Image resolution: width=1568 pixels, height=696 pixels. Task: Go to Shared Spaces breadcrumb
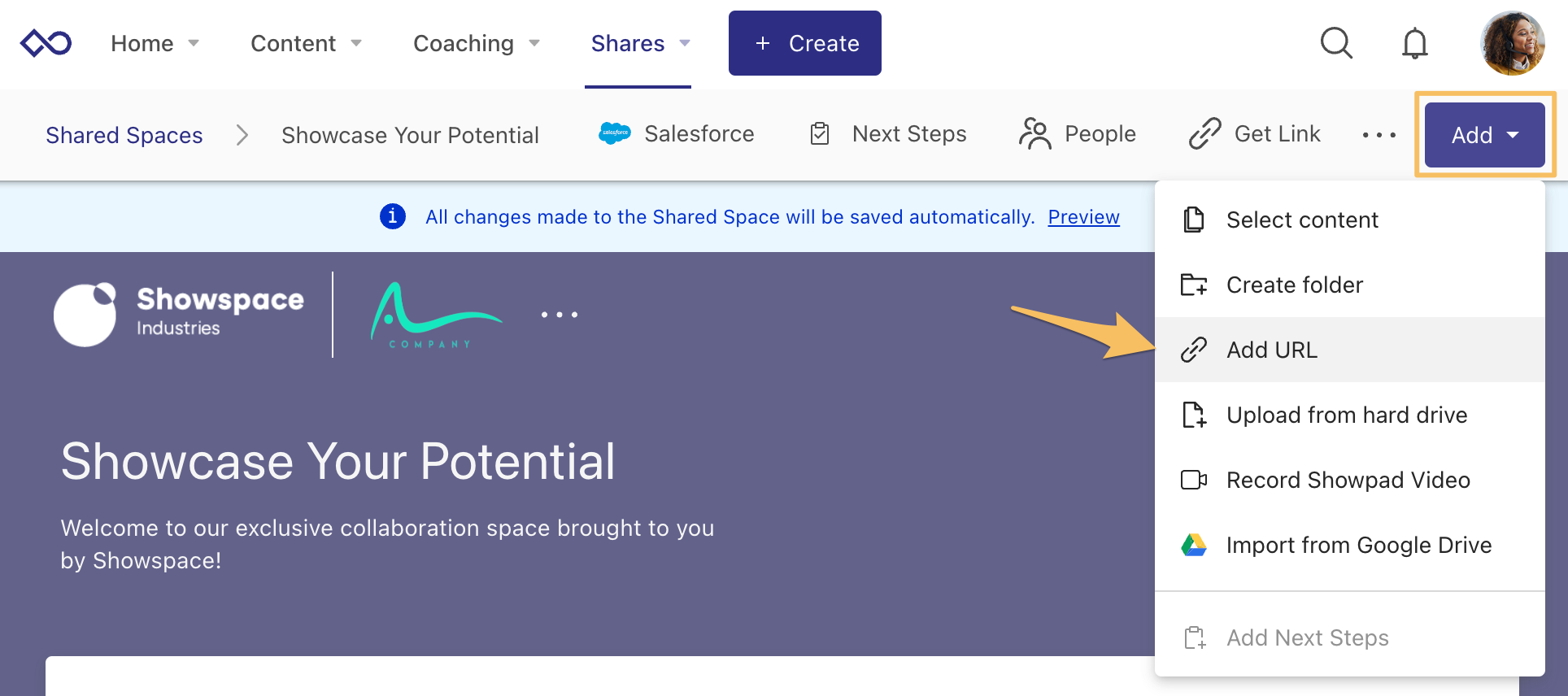[124, 135]
